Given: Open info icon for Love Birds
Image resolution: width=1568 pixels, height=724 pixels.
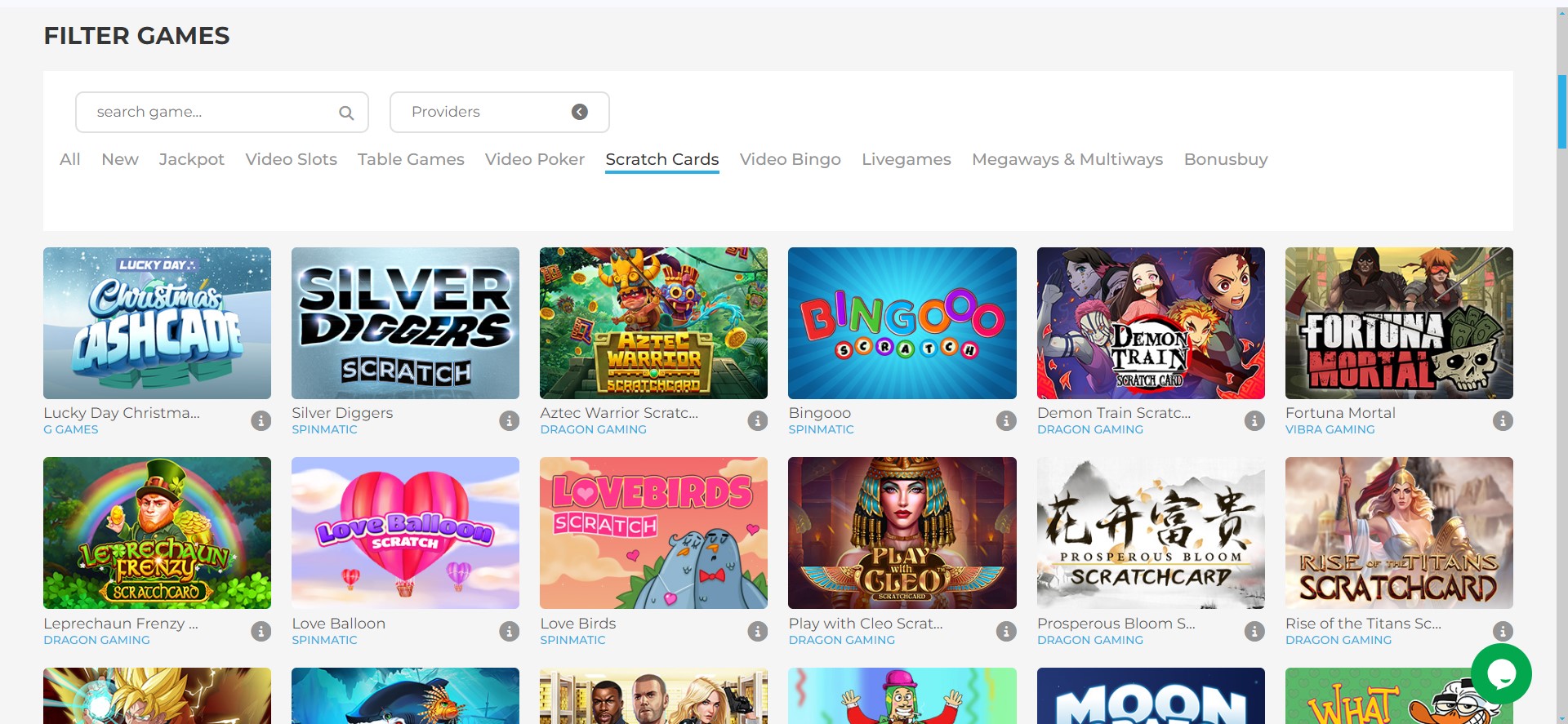Looking at the screenshot, I should (x=758, y=632).
